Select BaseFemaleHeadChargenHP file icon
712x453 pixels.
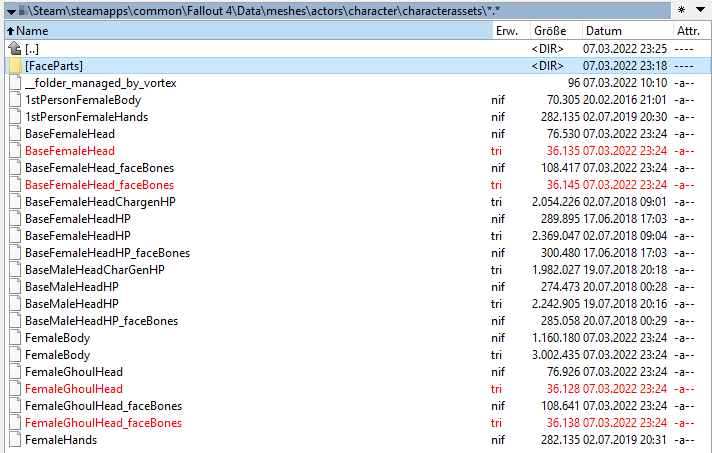(x=15, y=202)
